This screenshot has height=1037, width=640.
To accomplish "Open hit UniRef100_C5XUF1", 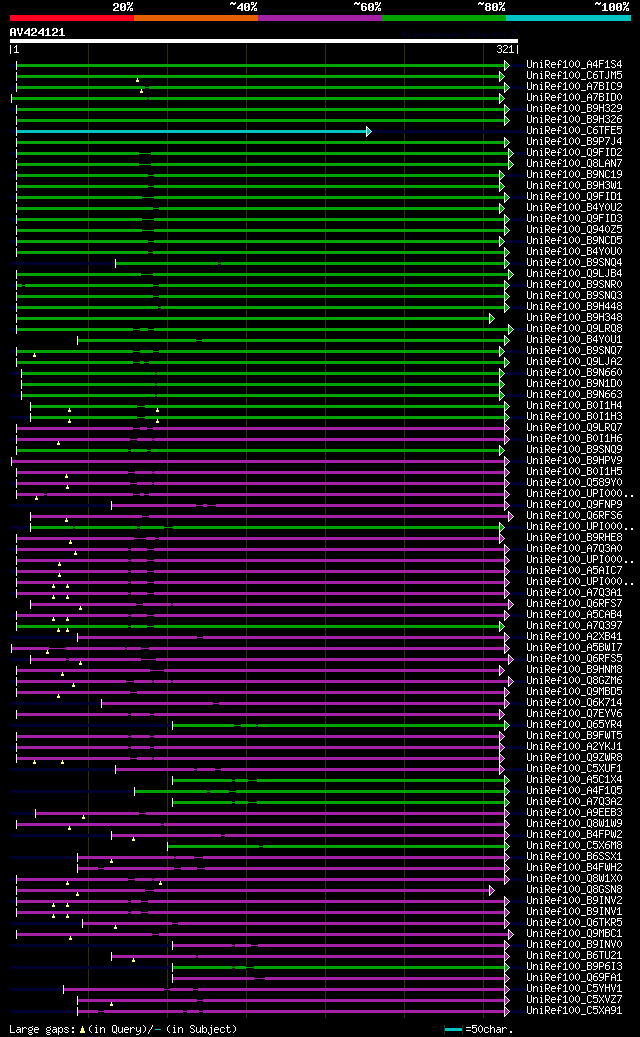I will pyautogui.click(x=574, y=769).
